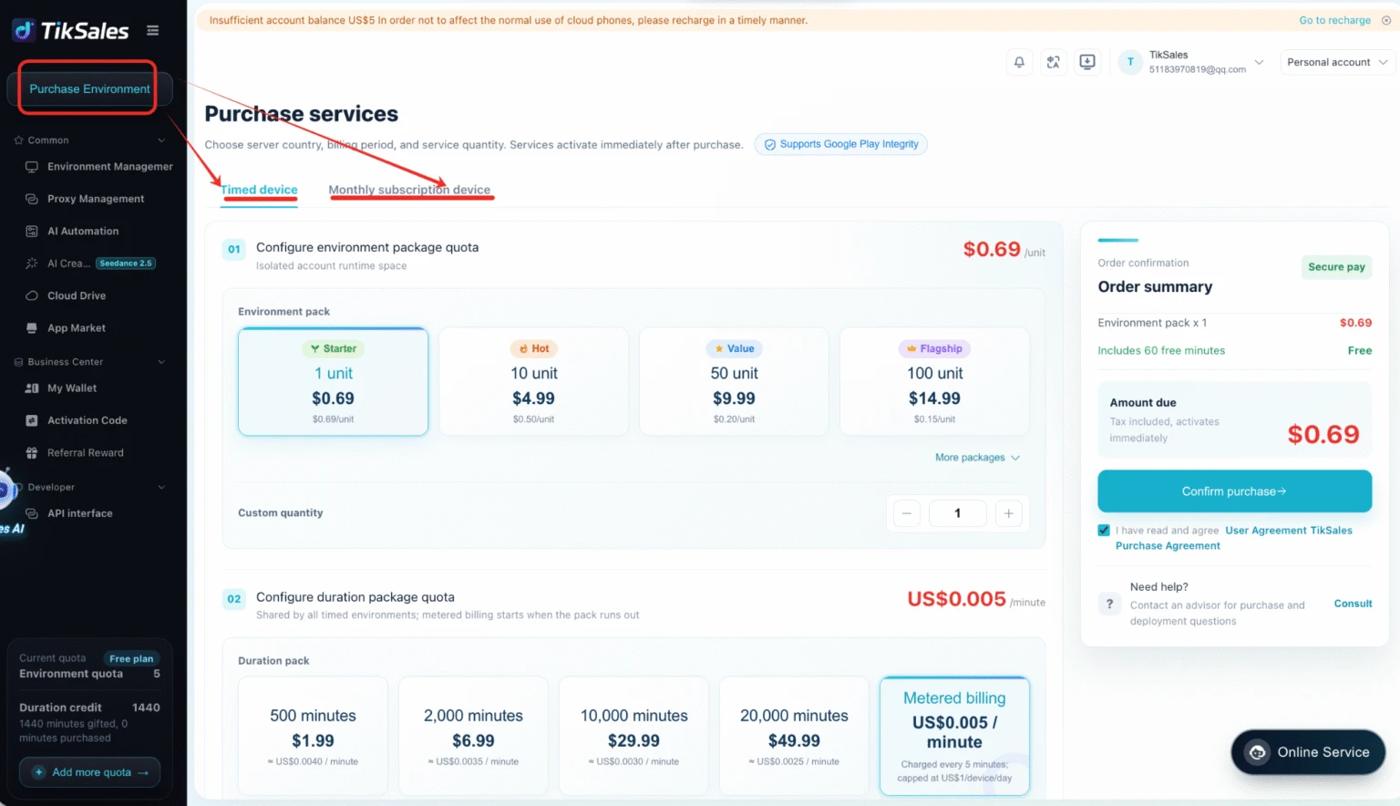Collapse the Developer sidebar section
Viewport: 1400px width, 806px height.
pos(162,487)
